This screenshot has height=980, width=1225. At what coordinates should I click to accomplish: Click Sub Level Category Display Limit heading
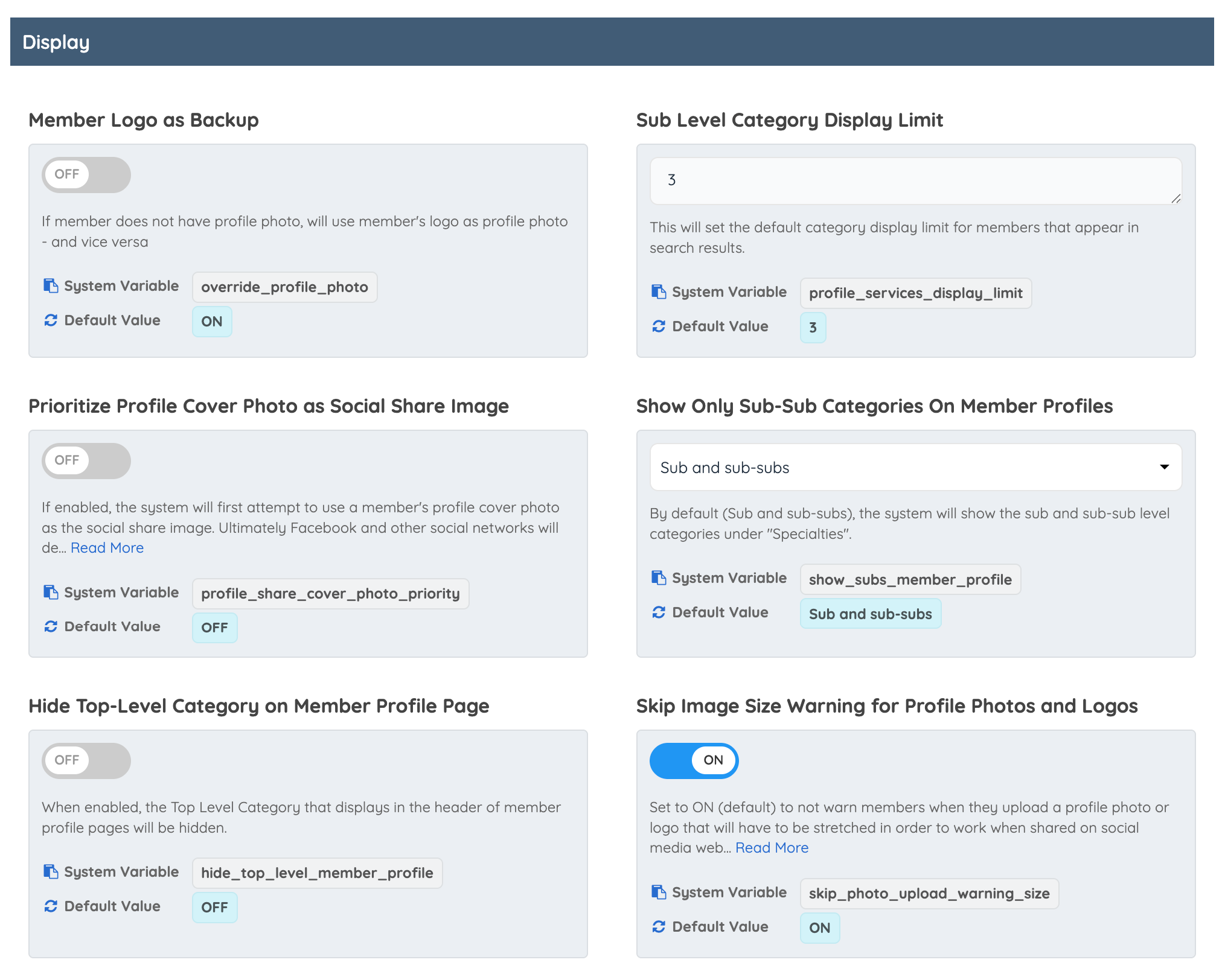(790, 120)
